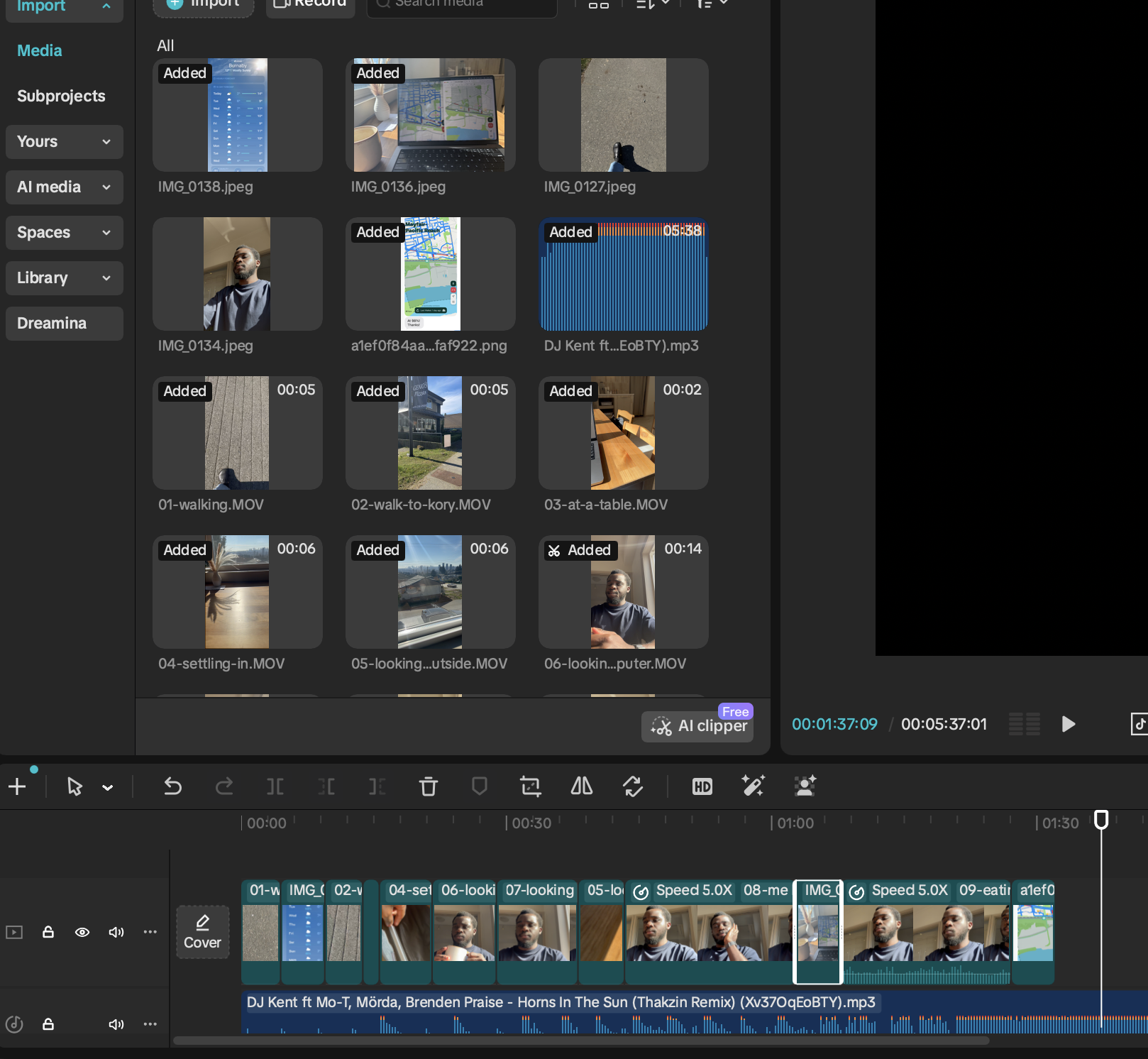Hide the video track with the eye toggle

coord(82,932)
